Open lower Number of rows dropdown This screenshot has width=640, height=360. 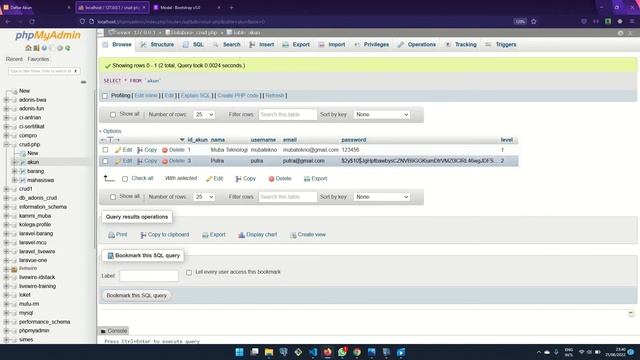click(x=204, y=197)
